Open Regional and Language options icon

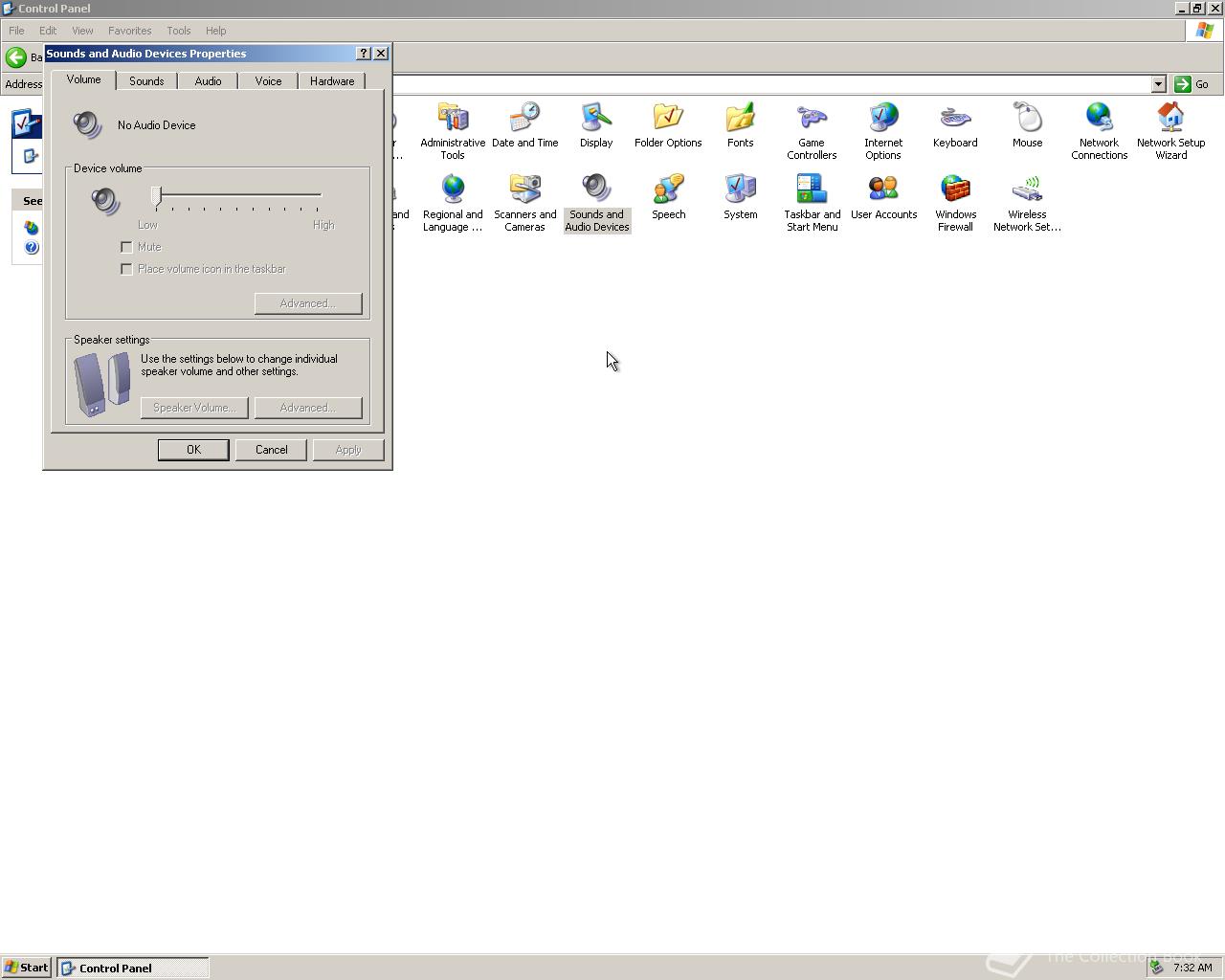point(453,203)
